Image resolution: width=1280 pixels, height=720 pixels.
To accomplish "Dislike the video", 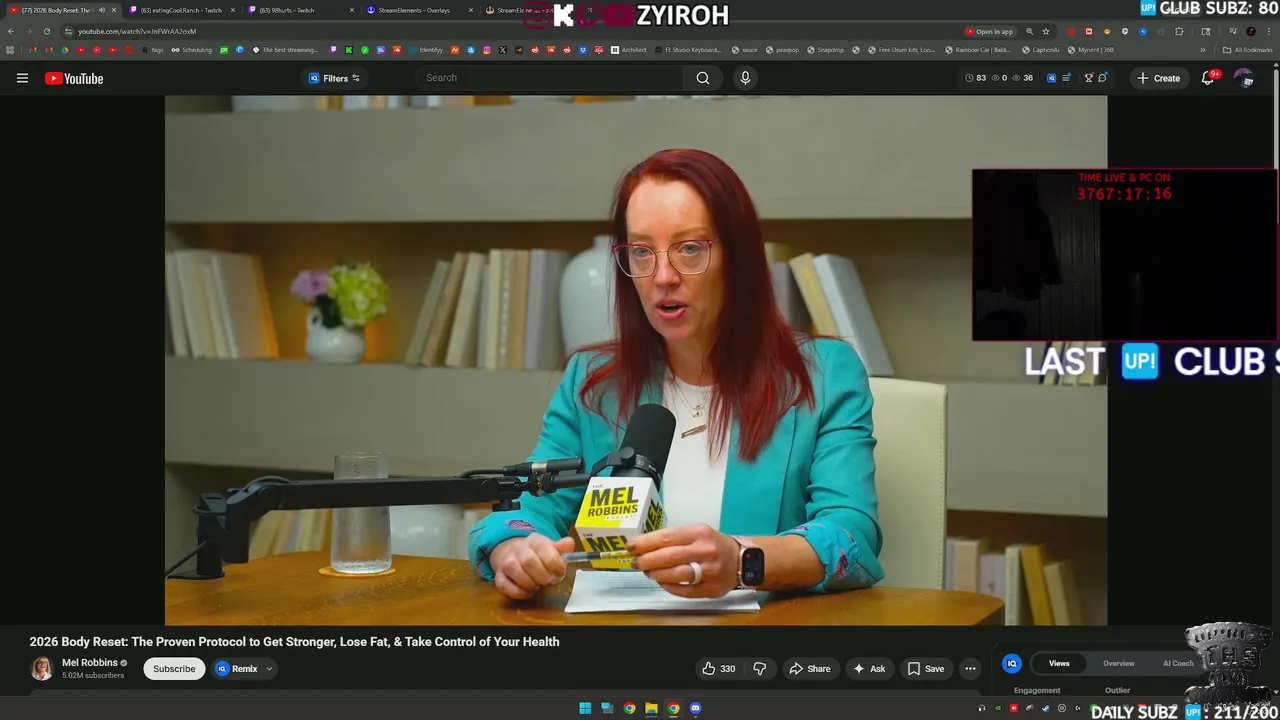I will pyautogui.click(x=760, y=669).
